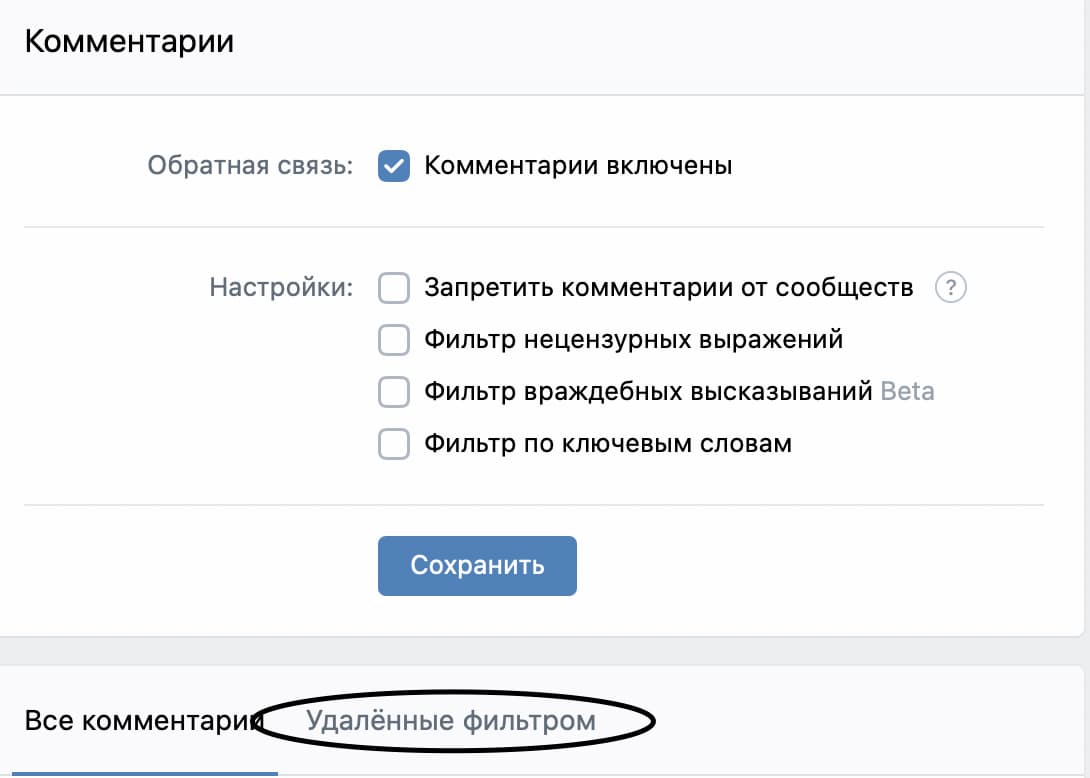
Task: Save the comment settings
Action: [477, 566]
